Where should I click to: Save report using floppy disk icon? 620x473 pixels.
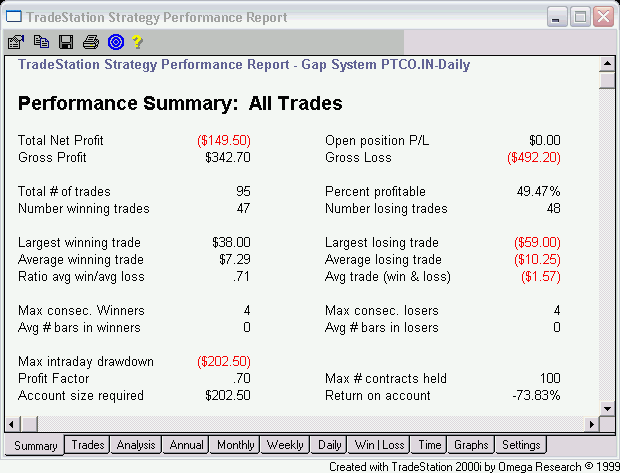click(x=66, y=42)
